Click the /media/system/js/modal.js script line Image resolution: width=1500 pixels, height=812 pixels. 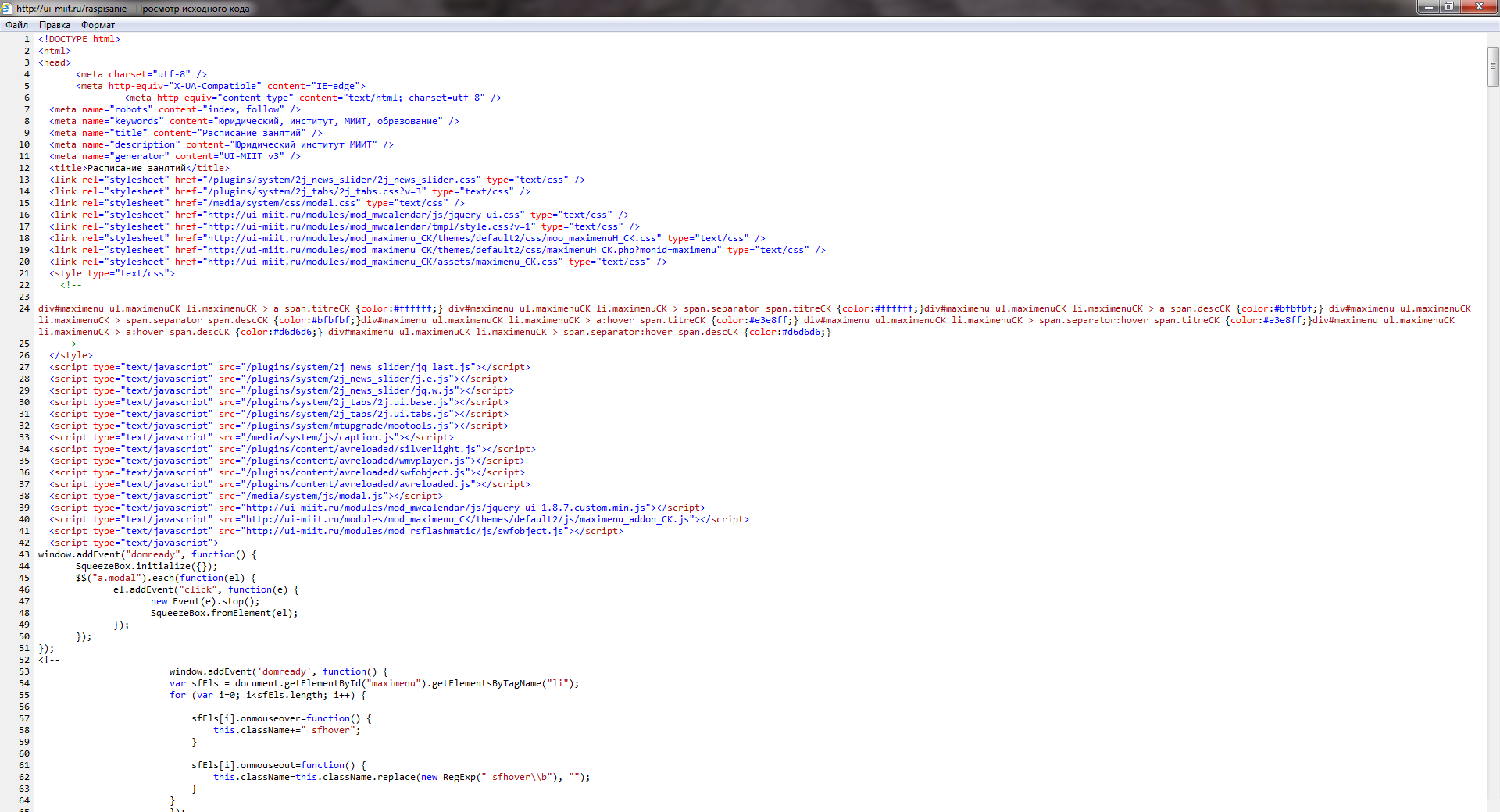246,496
